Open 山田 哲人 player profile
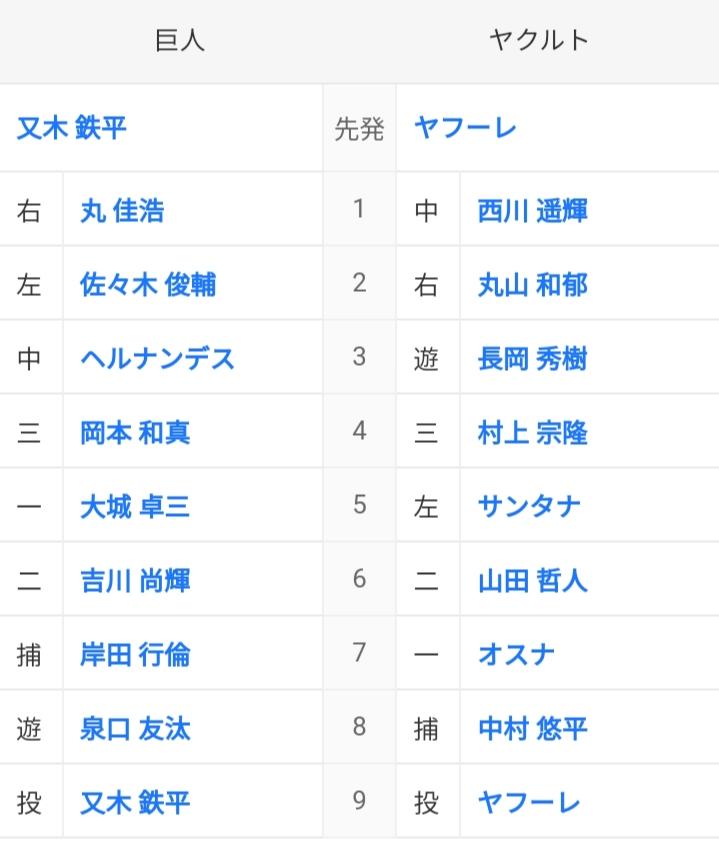This screenshot has width=719, height=861. (533, 580)
